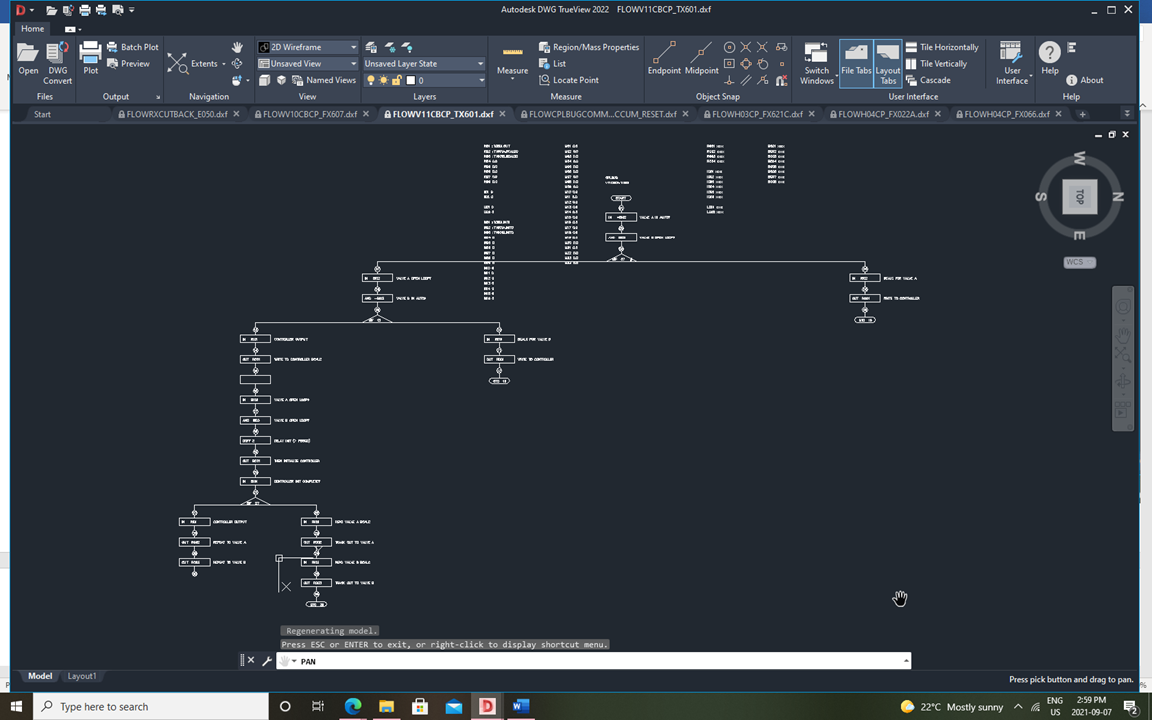Click the quick access Open folder icon
The height and width of the screenshot is (720, 1152).
[x=51, y=10]
